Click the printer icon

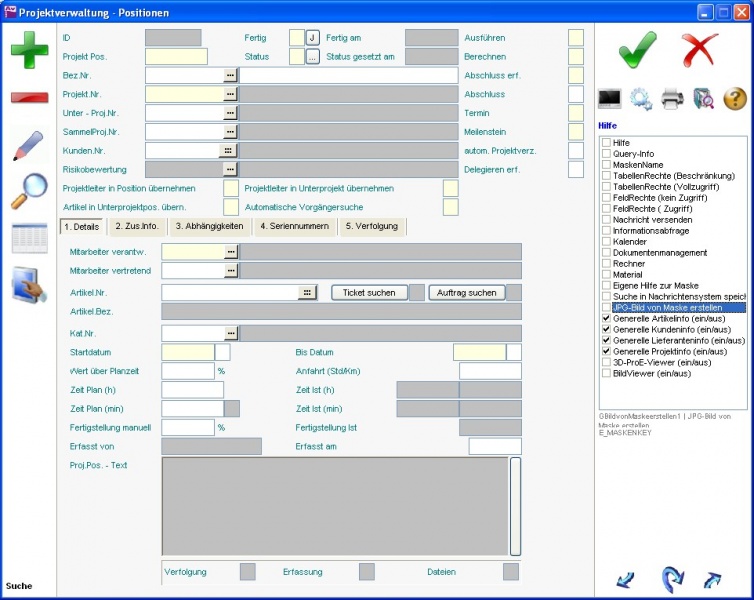coord(672,98)
